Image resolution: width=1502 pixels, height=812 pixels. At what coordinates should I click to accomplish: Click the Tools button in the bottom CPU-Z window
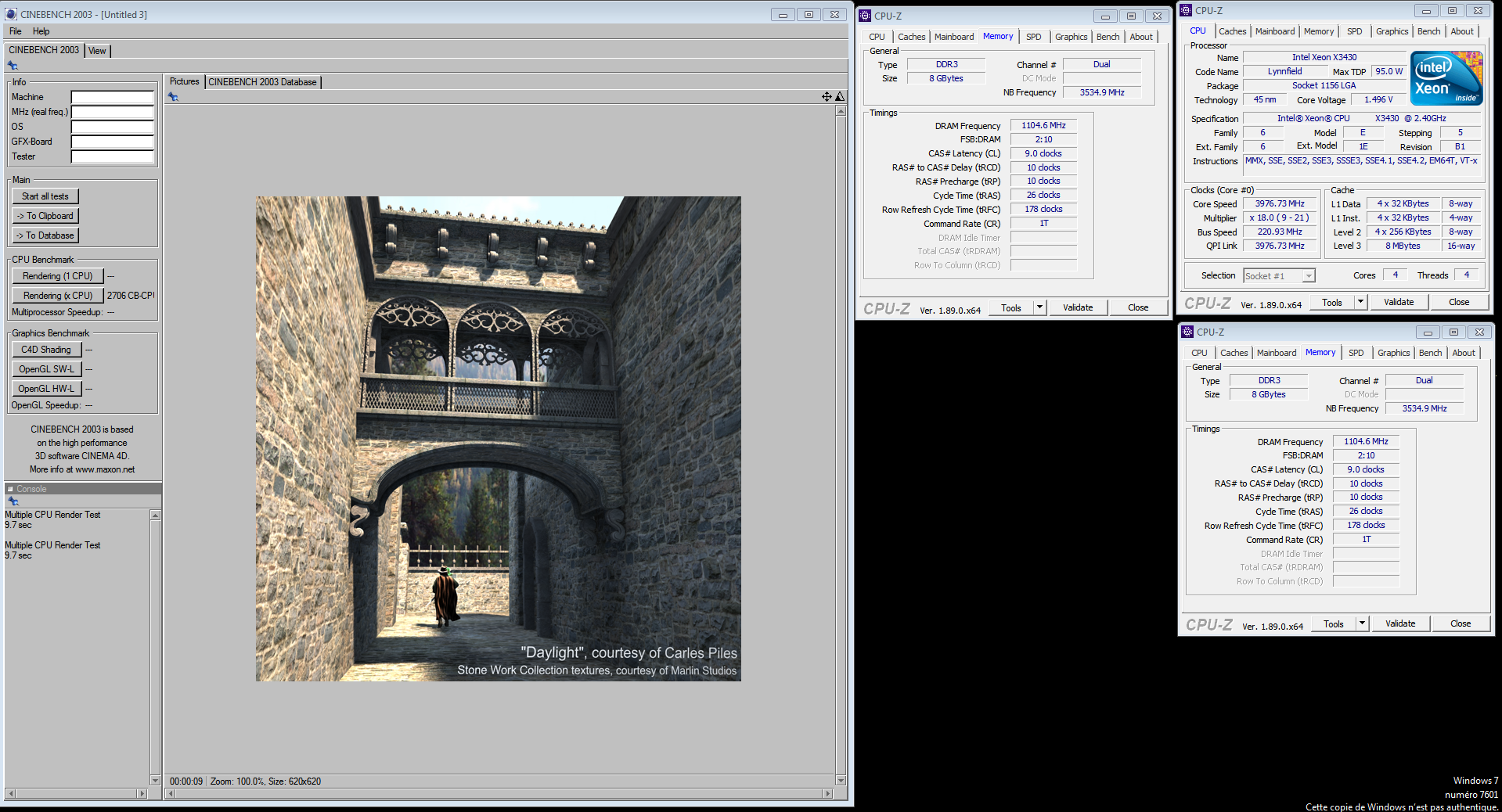coord(1334,623)
